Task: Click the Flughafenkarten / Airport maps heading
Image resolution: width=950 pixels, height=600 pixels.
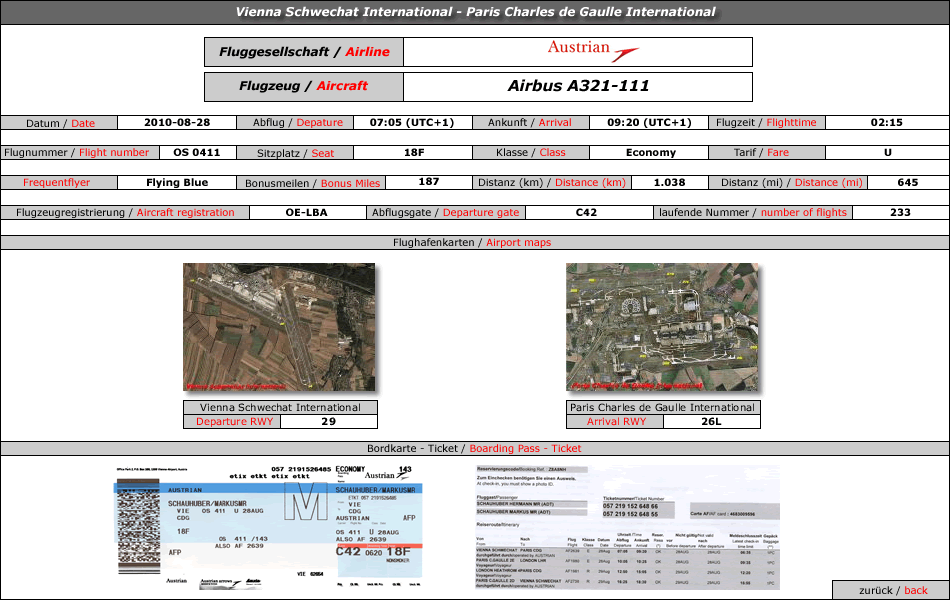Action: click(x=472, y=242)
